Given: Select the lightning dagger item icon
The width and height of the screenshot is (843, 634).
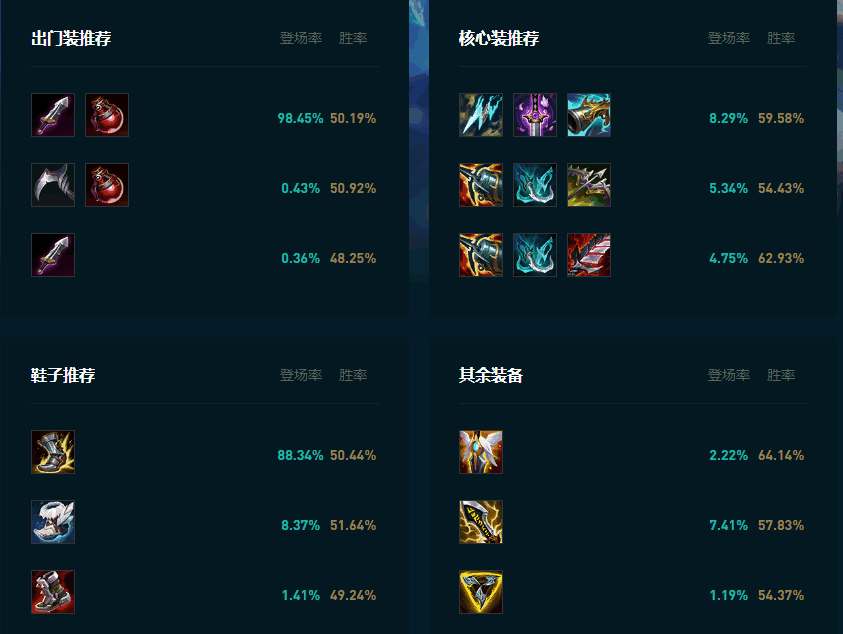Looking at the screenshot, I should click(x=481, y=522).
